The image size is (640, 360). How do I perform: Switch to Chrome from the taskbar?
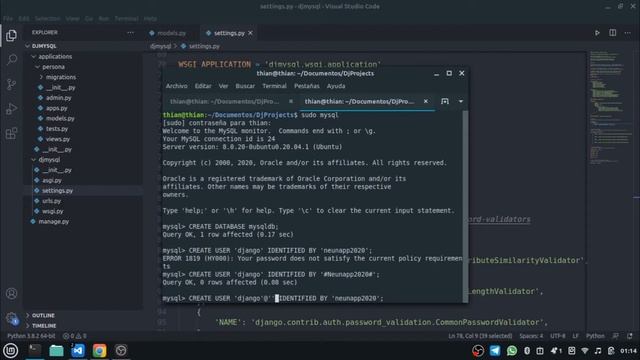(99, 351)
